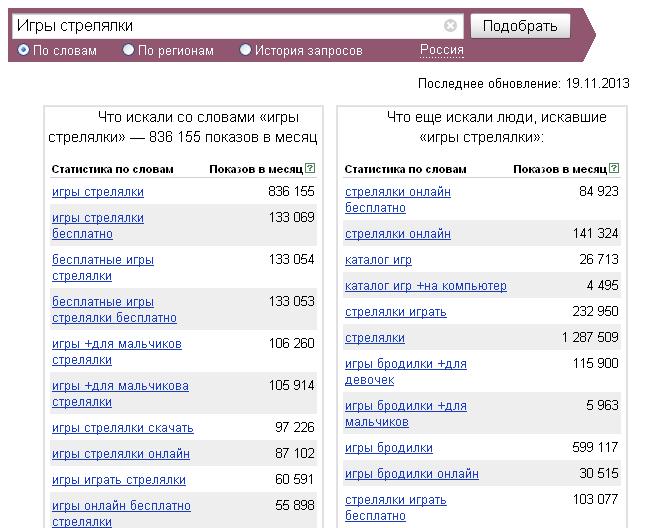The width and height of the screenshot is (651, 528).
Task: Click the value '133 069'
Action: tap(291, 217)
